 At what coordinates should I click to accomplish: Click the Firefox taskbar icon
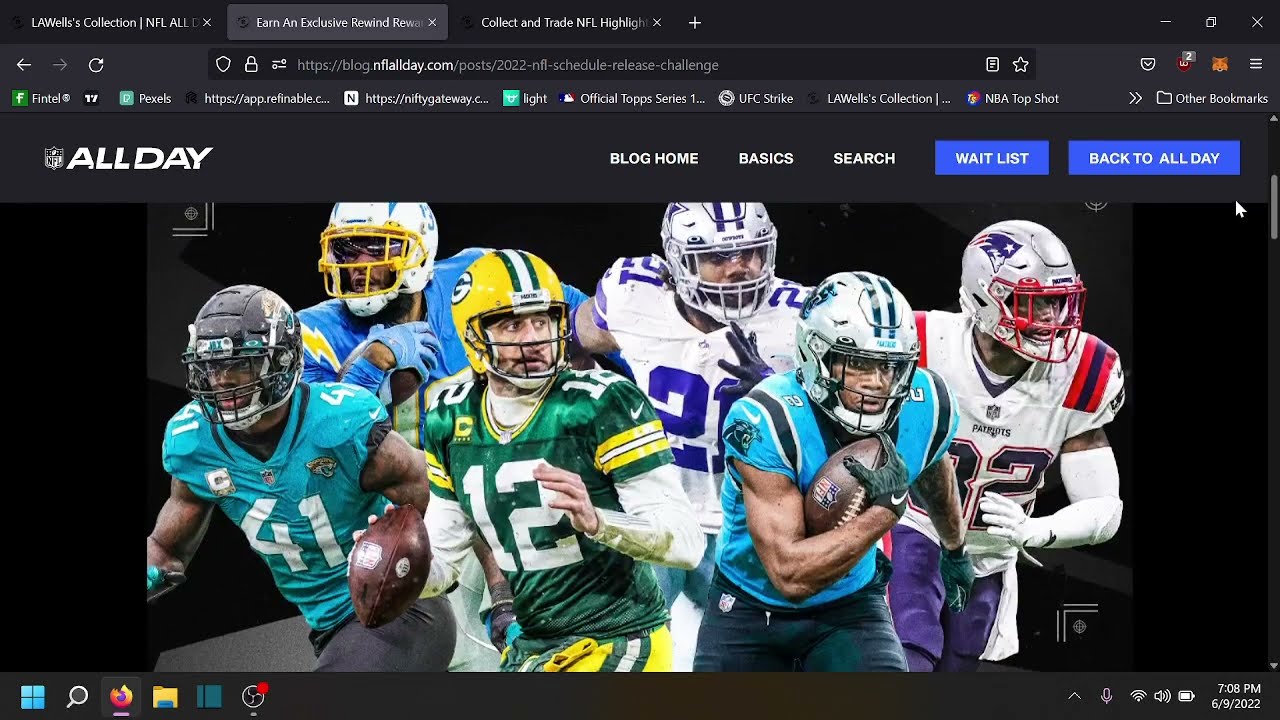click(x=121, y=696)
